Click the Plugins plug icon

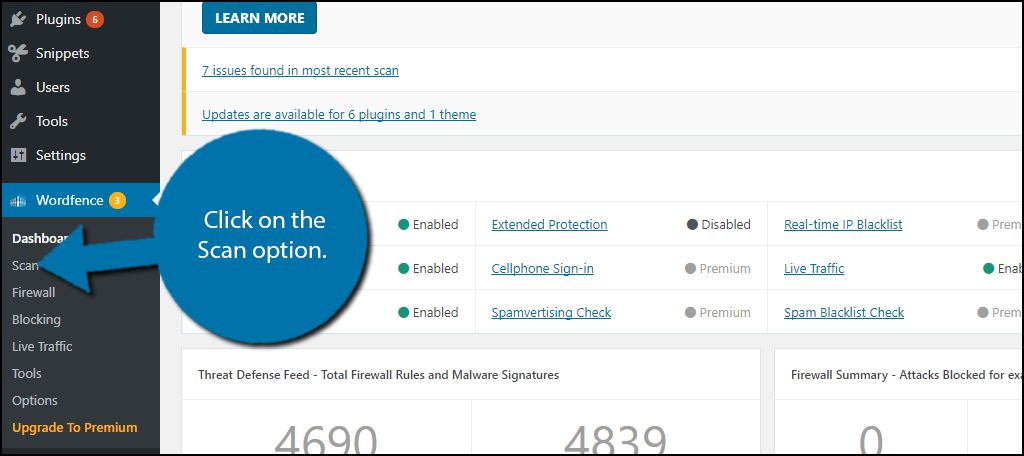18,19
